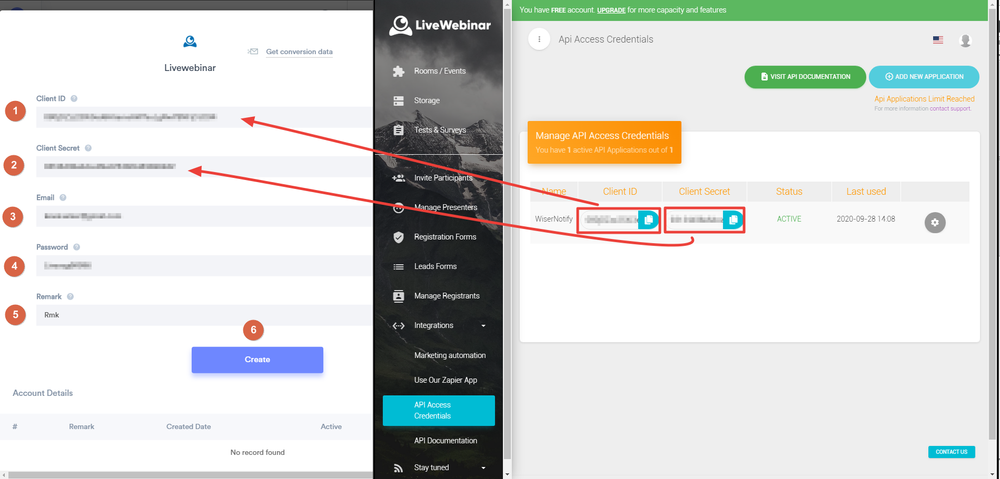The image size is (1000, 479).
Task: Select Marketing automation under Integrations
Action: pyautogui.click(x=450, y=355)
